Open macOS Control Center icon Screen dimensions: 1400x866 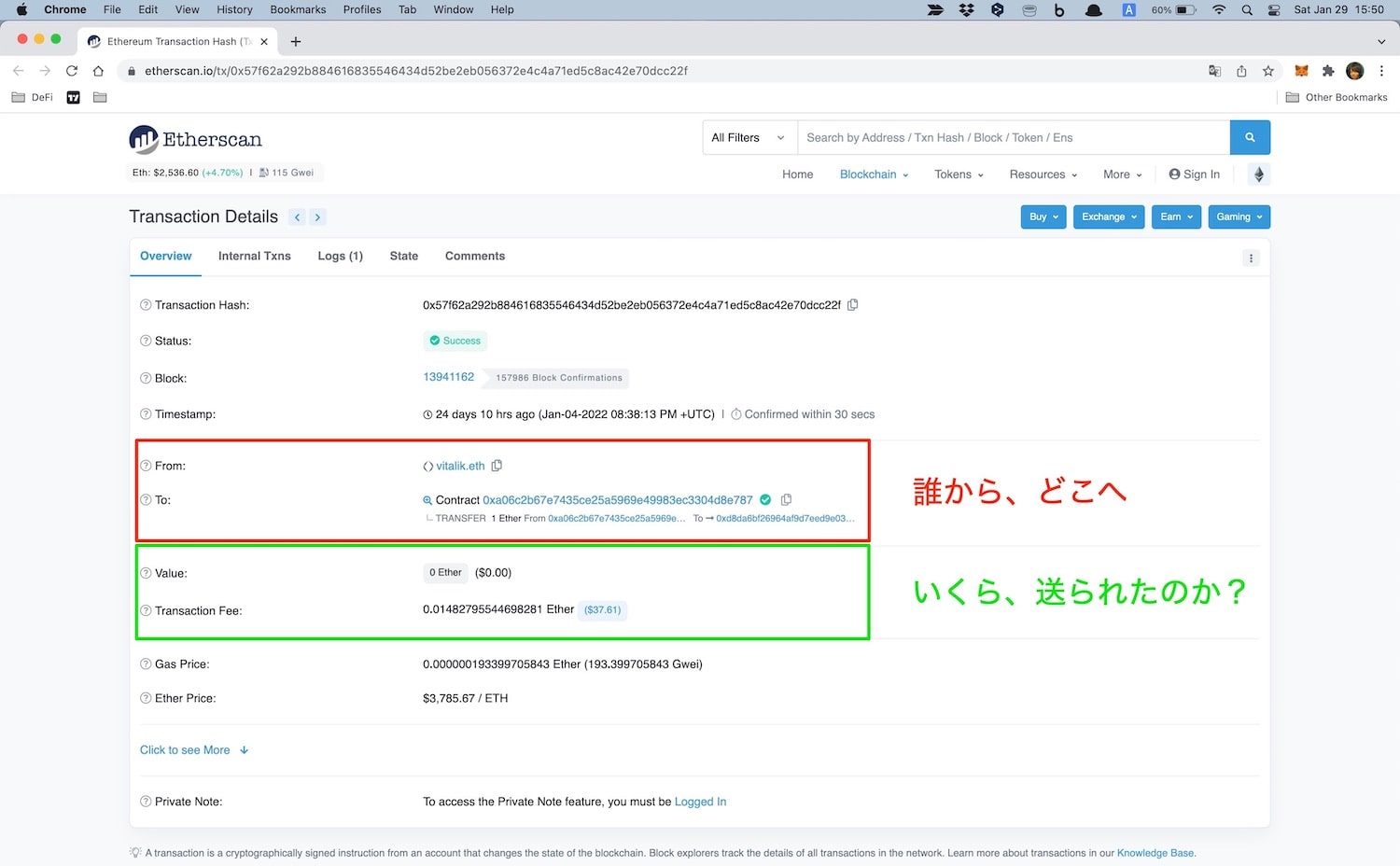[1274, 9]
